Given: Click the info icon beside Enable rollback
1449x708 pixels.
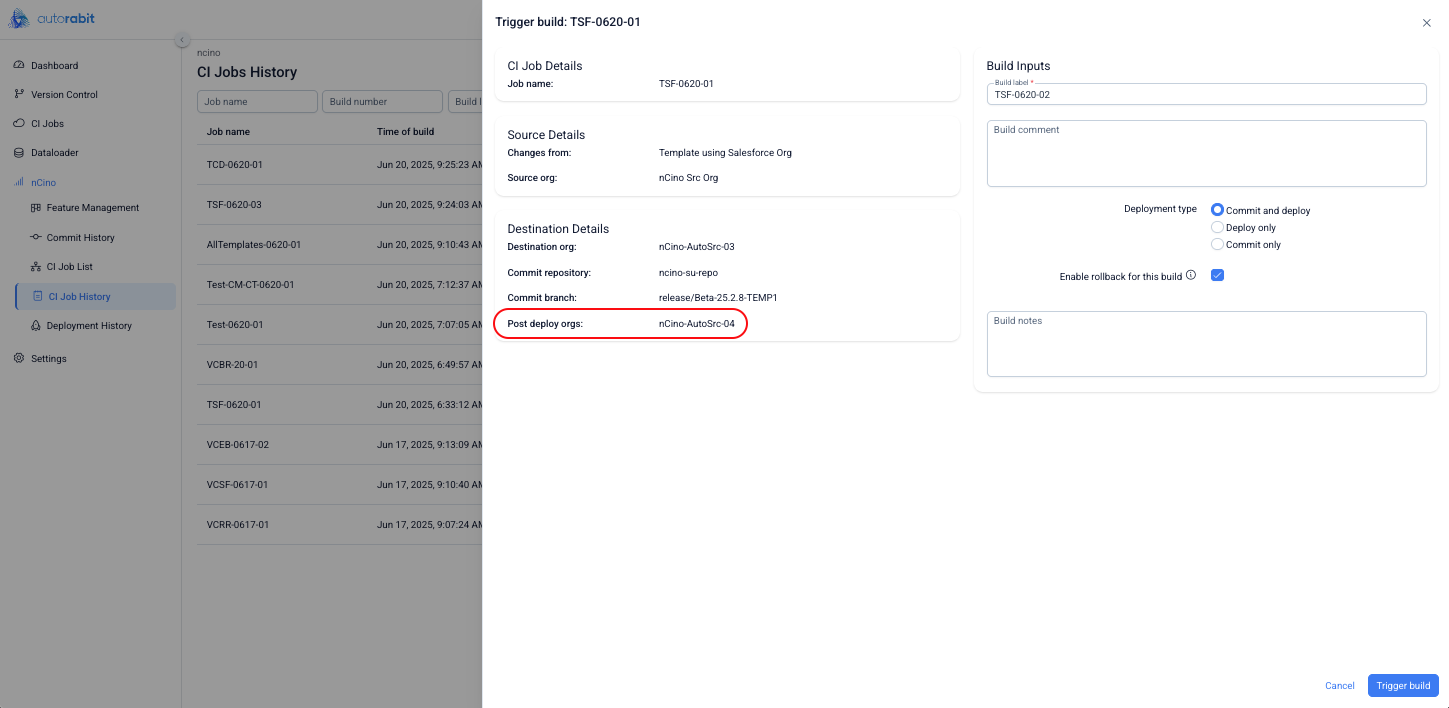Looking at the screenshot, I should pyautogui.click(x=1191, y=275).
